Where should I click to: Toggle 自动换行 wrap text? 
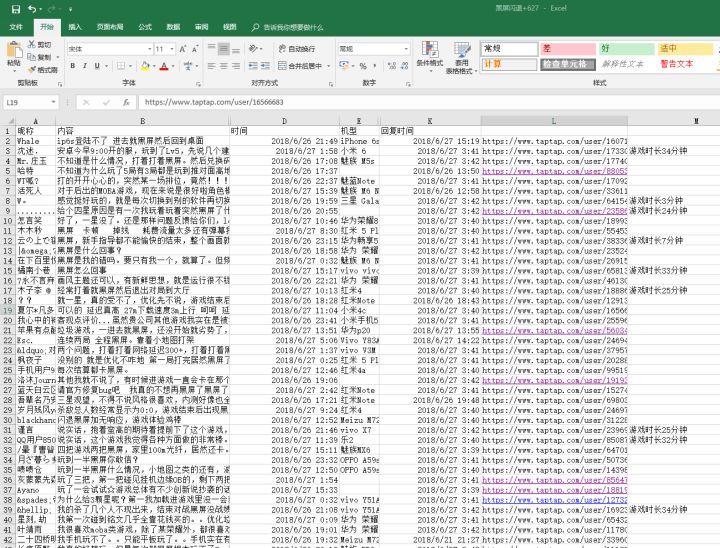pyautogui.click(x=297, y=49)
